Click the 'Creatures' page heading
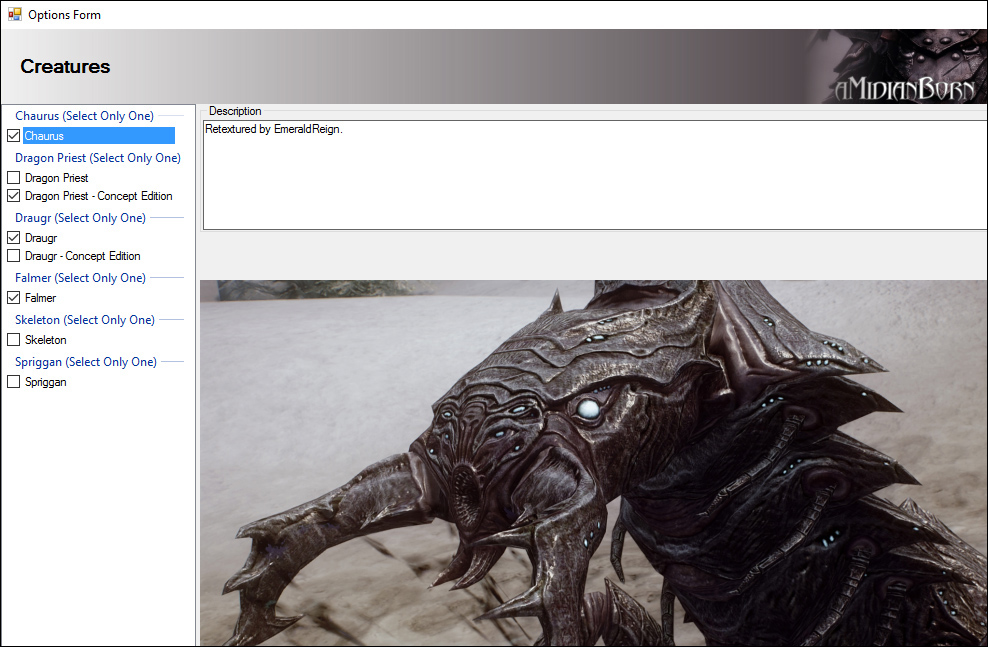Viewport: 988px width, 647px height. [x=65, y=66]
